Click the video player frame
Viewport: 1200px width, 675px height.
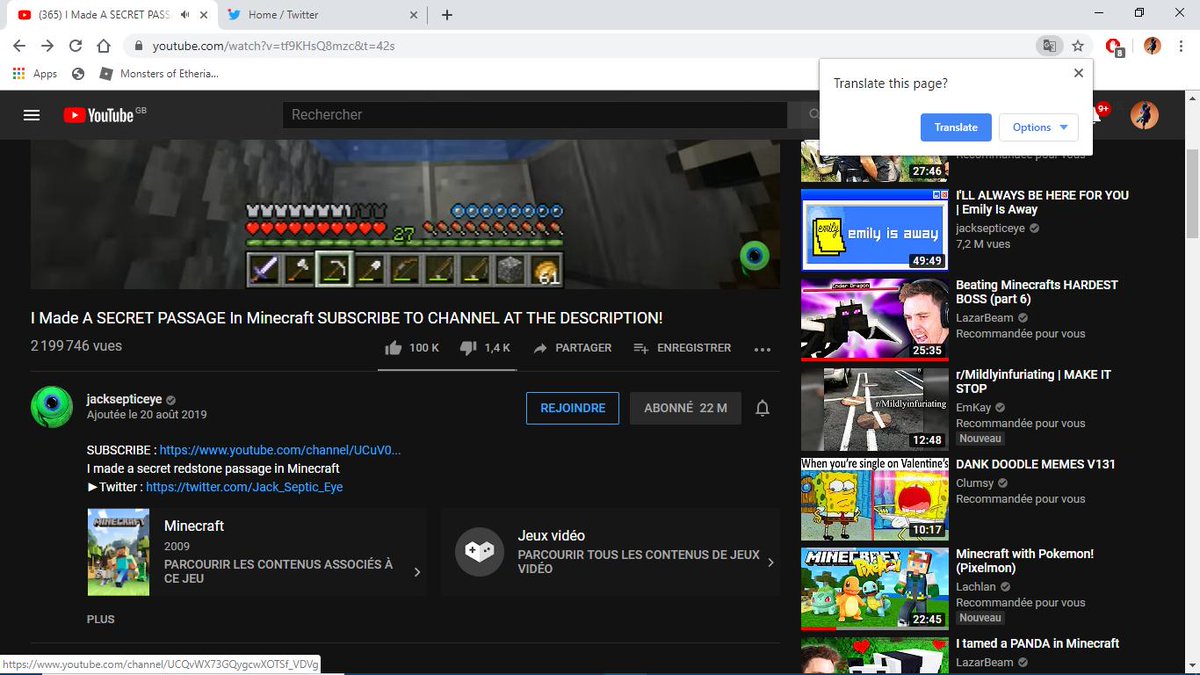point(405,215)
